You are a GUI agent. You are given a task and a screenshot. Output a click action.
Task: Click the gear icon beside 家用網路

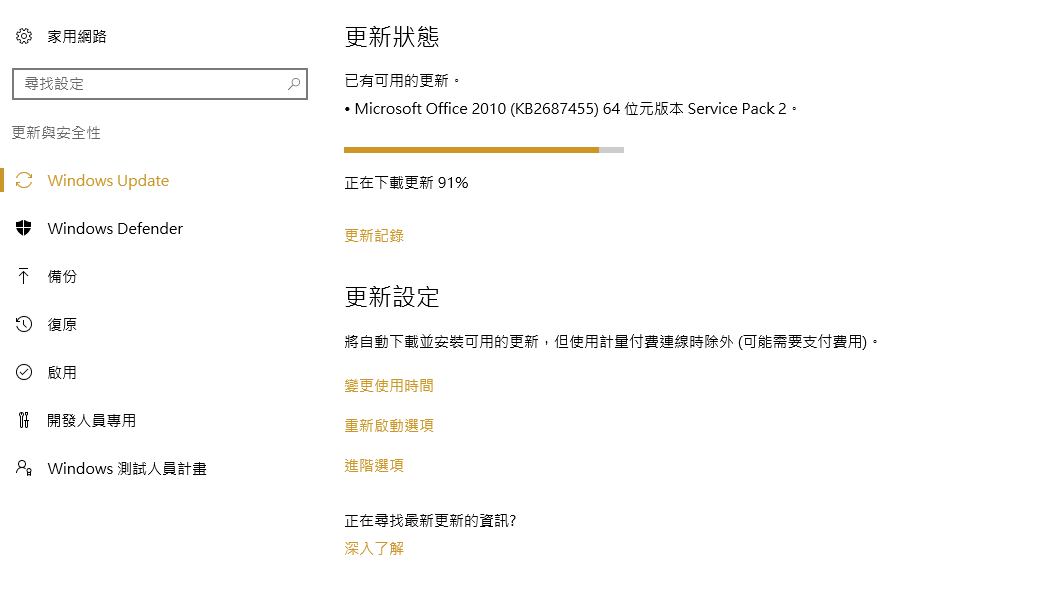point(24,37)
